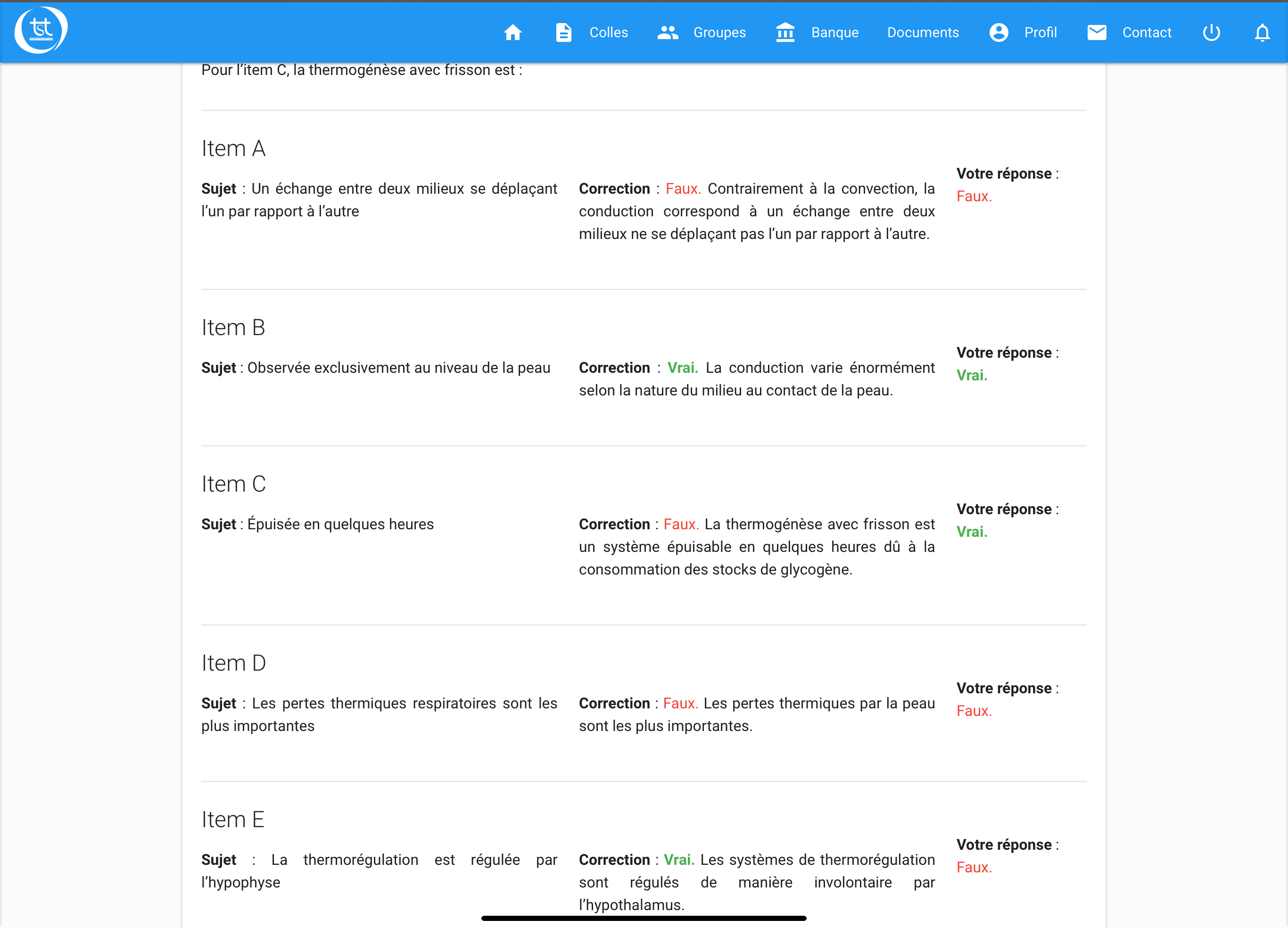Click the TST logo in header
Image resolution: width=1288 pixels, height=928 pixels.
pyautogui.click(x=41, y=31)
